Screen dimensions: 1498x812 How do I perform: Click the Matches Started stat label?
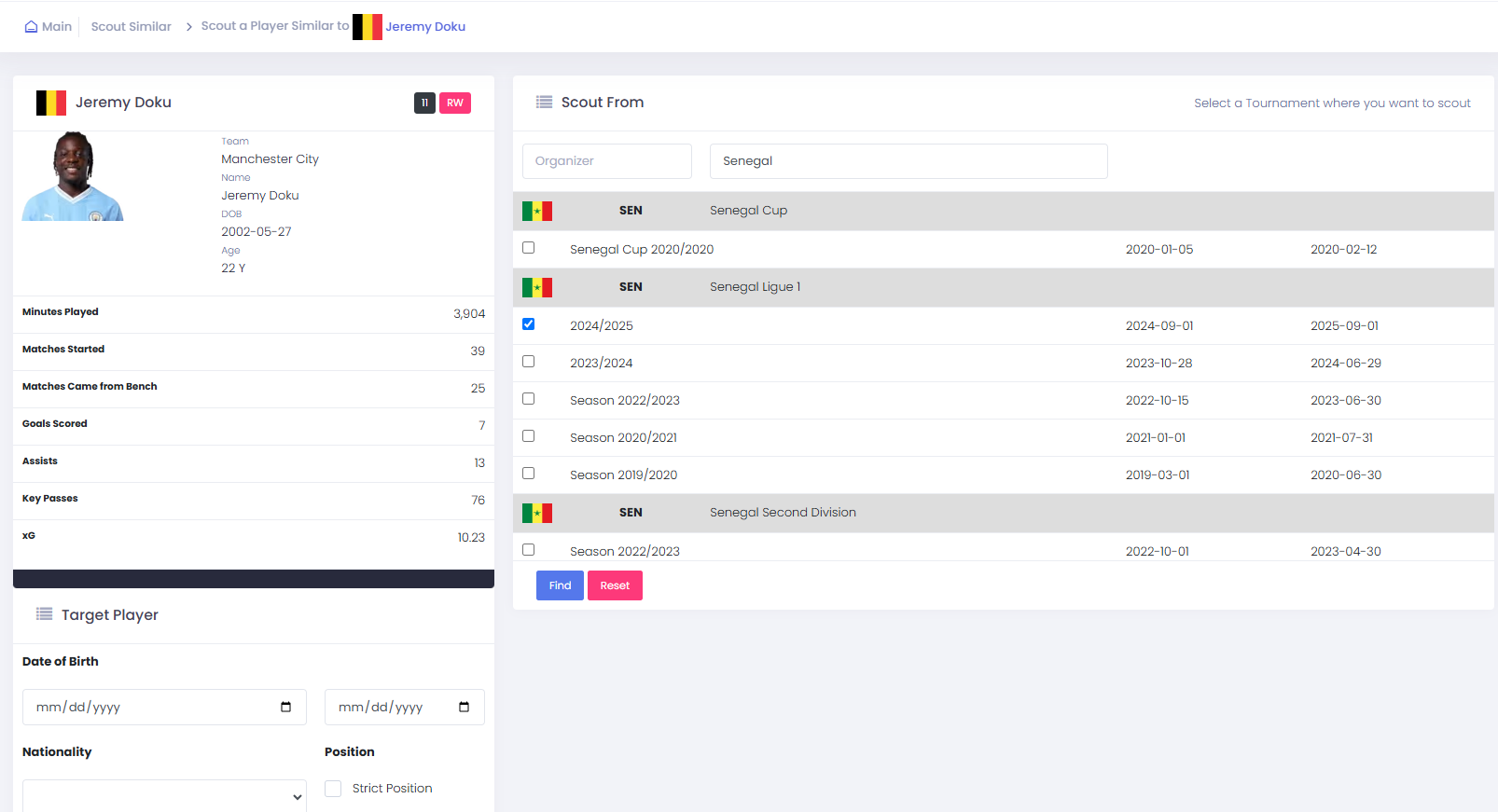click(x=63, y=350)
